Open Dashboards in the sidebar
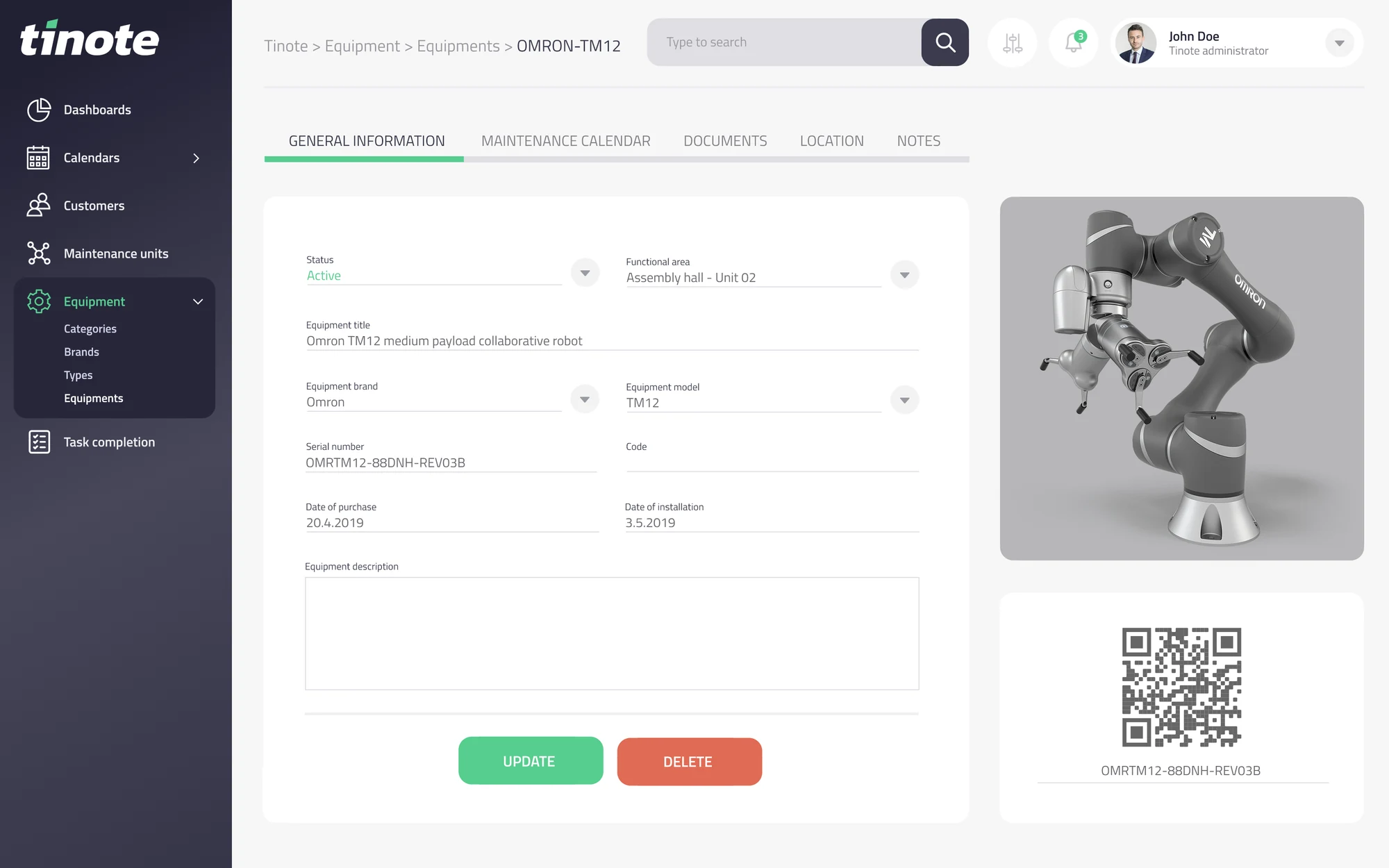Screen dimensions: 1389x868 tap(97, 110)
